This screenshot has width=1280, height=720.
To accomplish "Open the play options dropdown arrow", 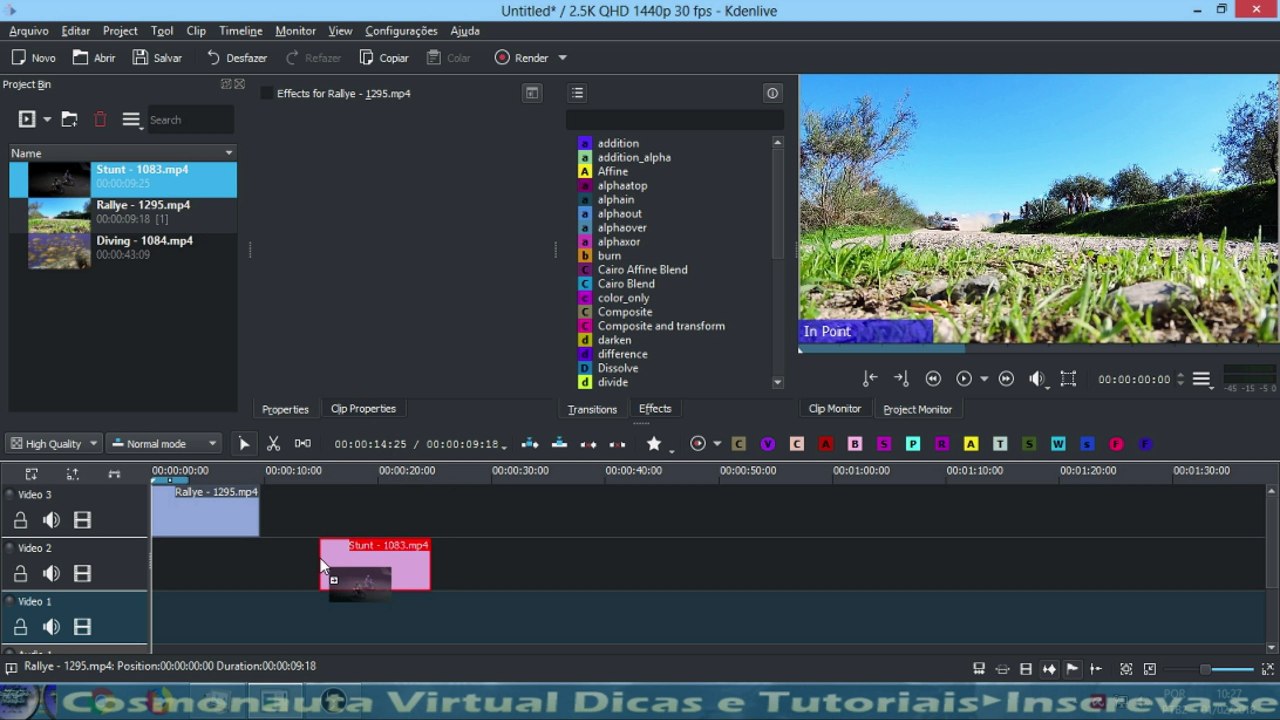I will [x=984, y=379].
